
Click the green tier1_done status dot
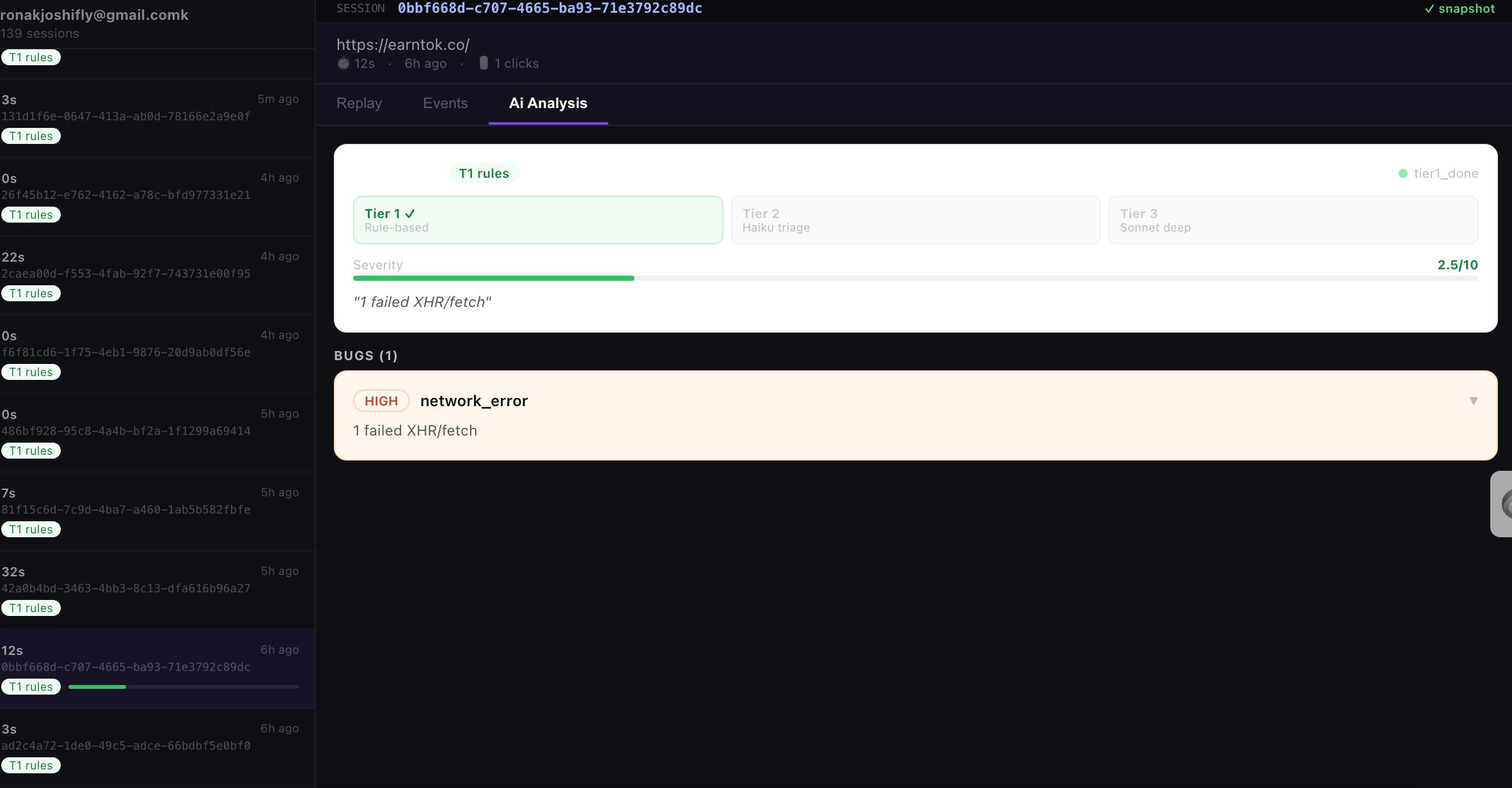click(1403, 173)
